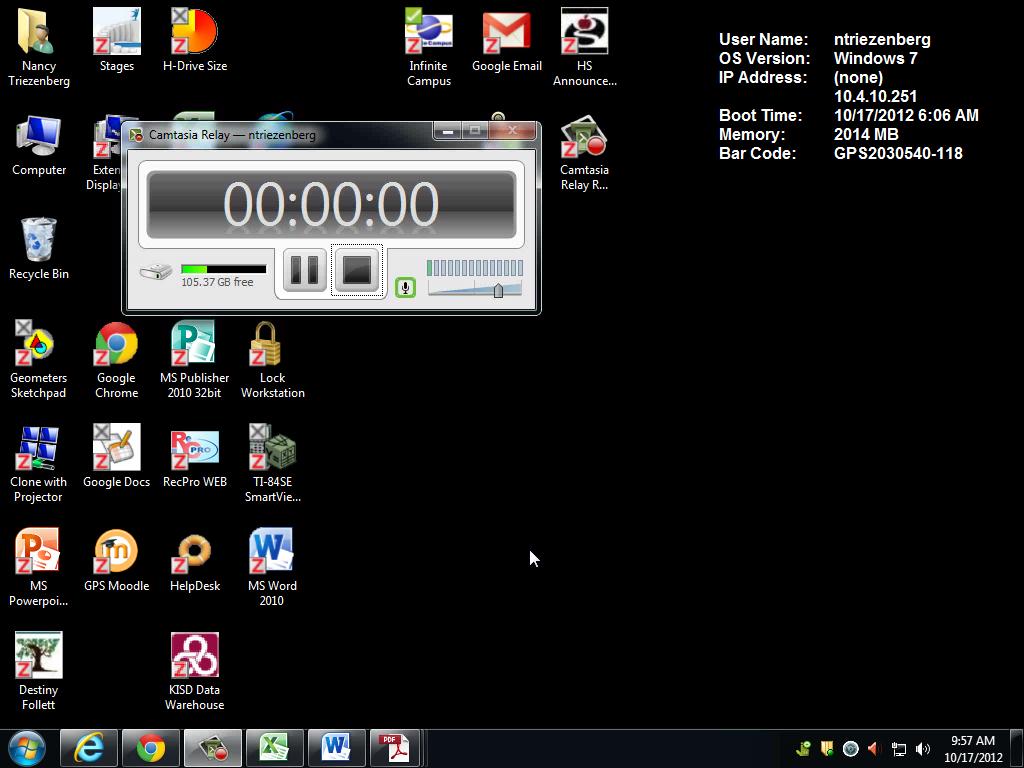The height and width of the screenshot is (768, 1024).
Task: Open the Windows Start menu
Action: coord(27,748)
